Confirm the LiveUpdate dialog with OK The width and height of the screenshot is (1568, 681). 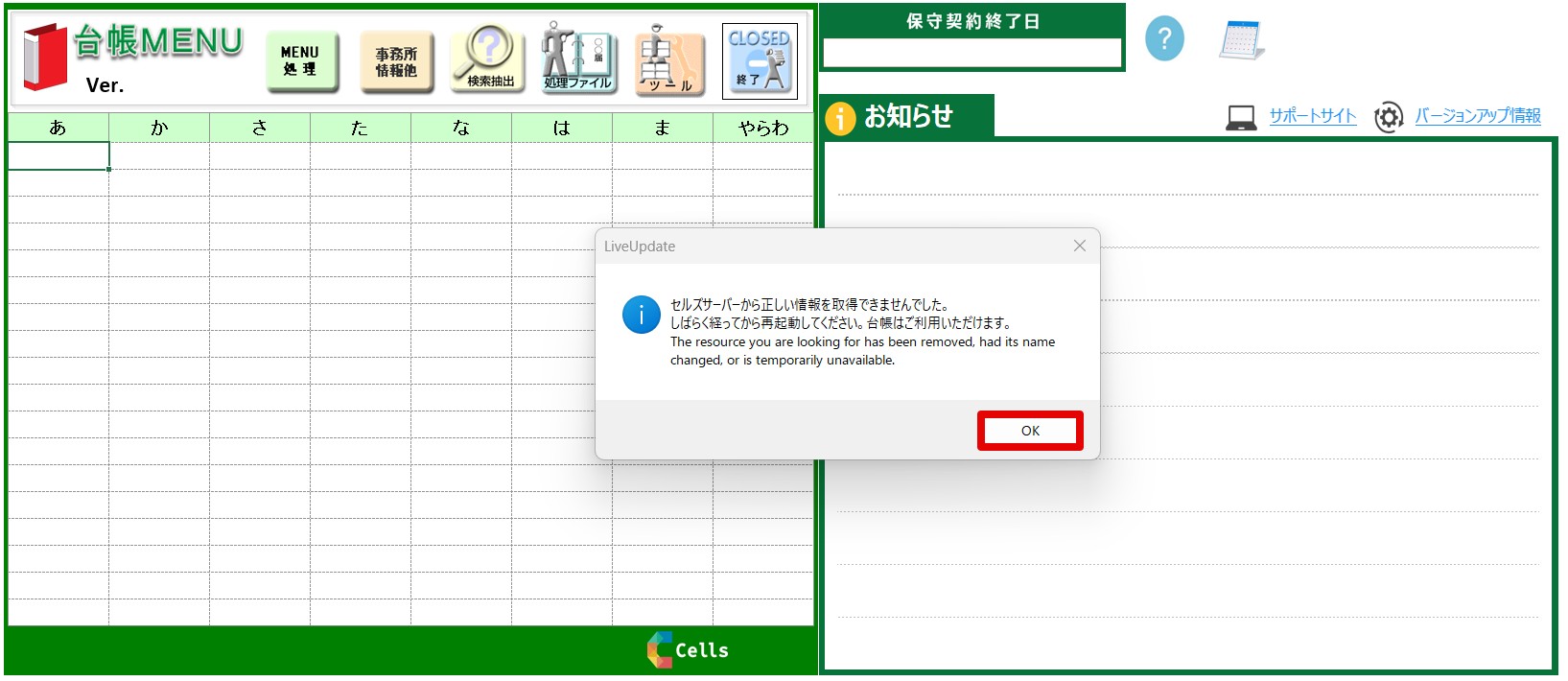tap(1030, 431)
